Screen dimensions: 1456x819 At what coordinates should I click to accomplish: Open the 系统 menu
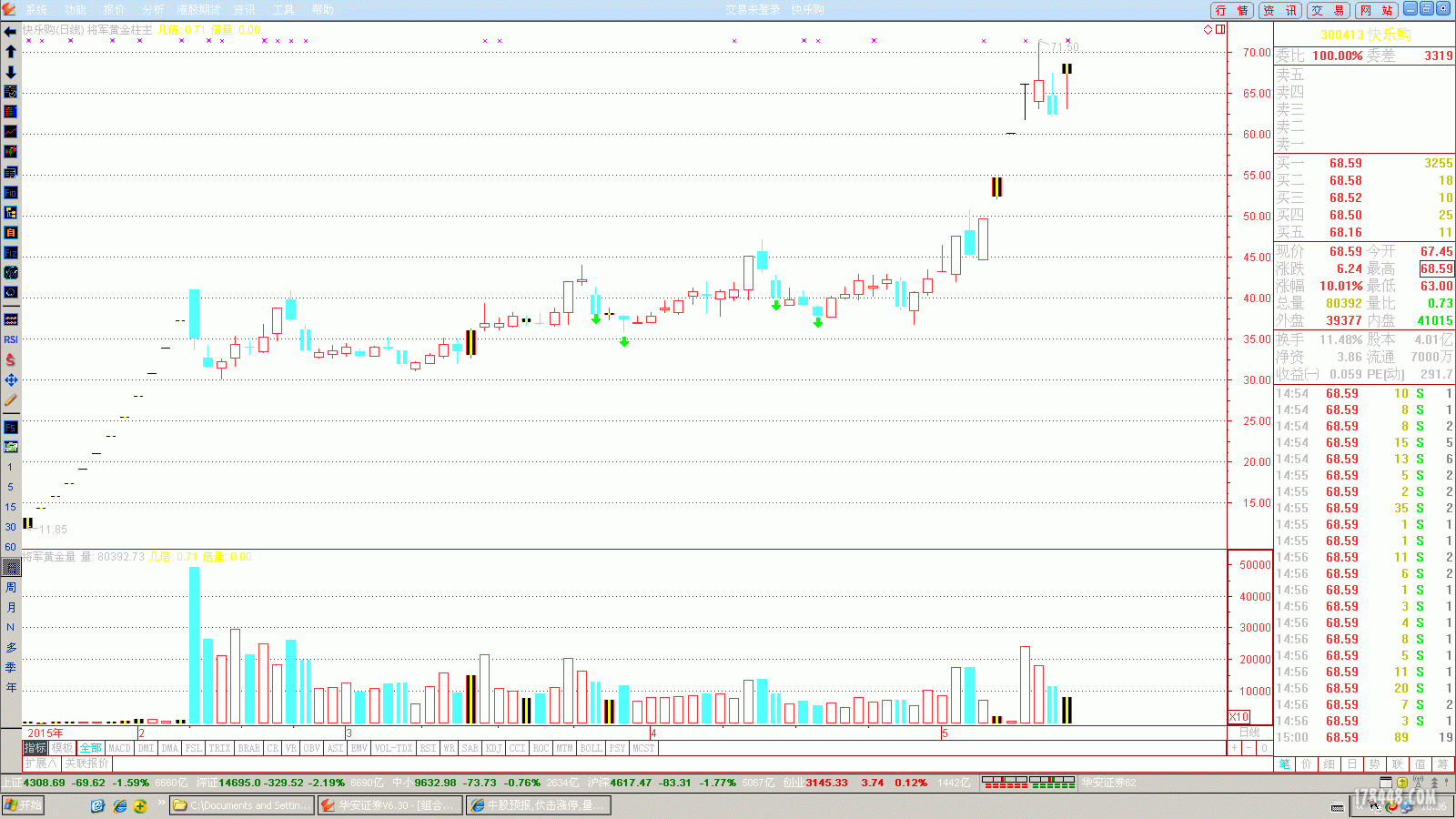tap(36, 9)
